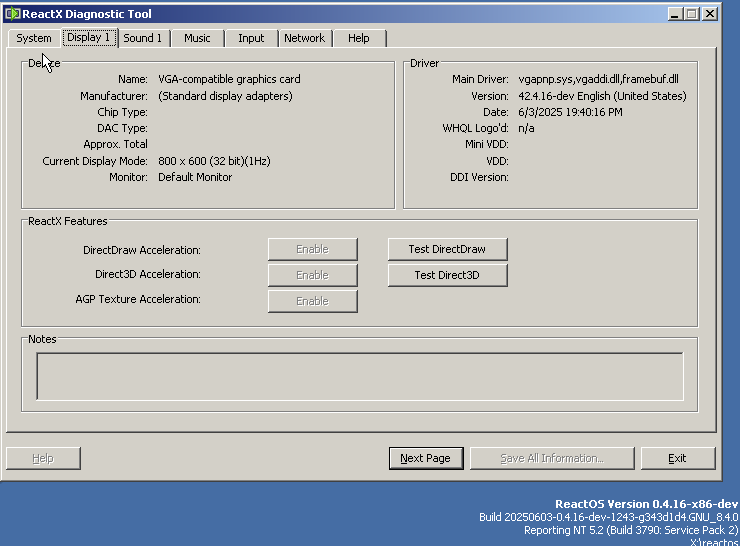Click the 'Monitor:' label
Image resolution: width=740 pixels, height=546 pixels.
click(x=128, y=177)
